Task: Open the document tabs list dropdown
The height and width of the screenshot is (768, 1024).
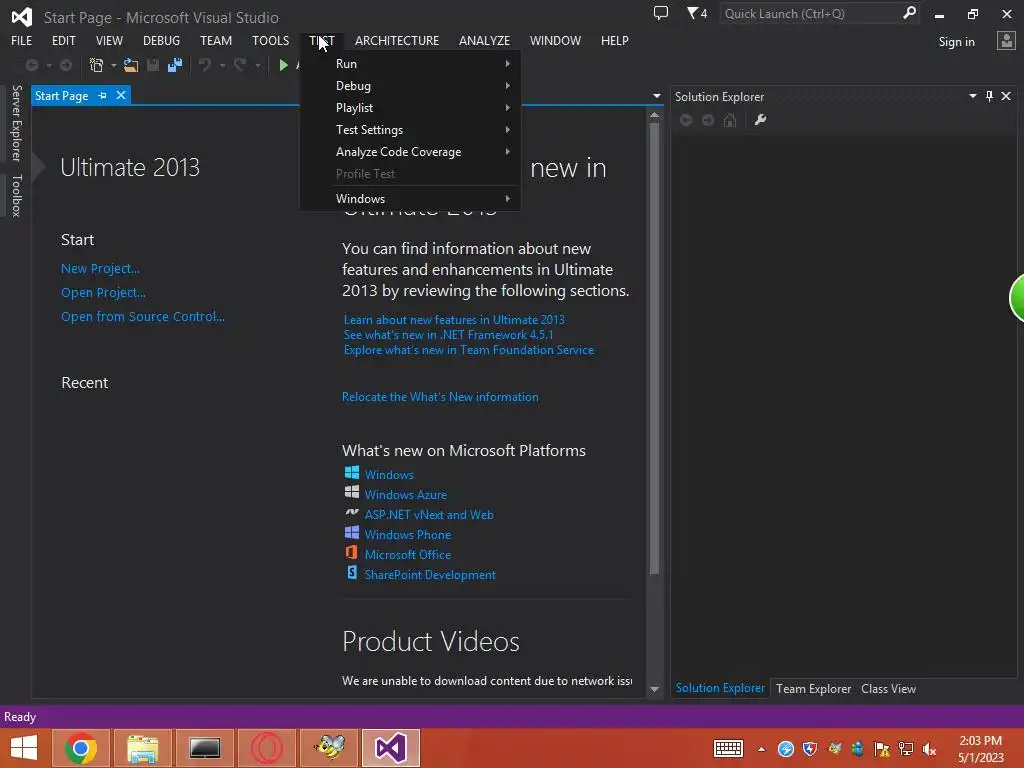Action: pos(656,96)
